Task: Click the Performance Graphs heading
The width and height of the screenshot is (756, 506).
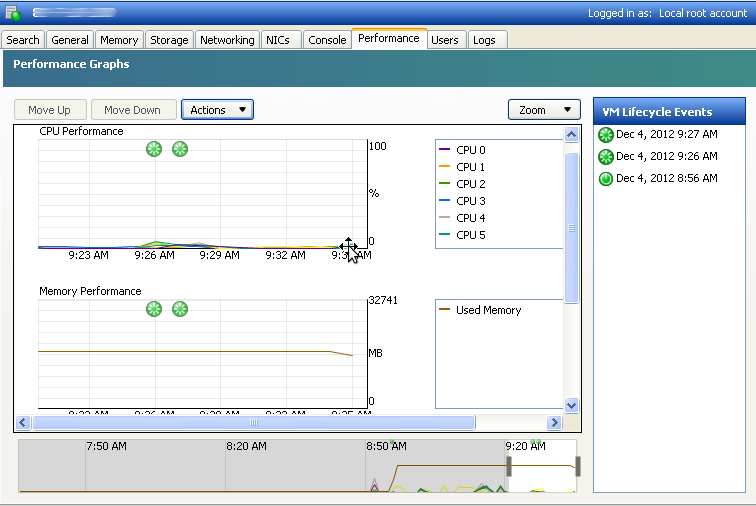Action: pos(71,64)
